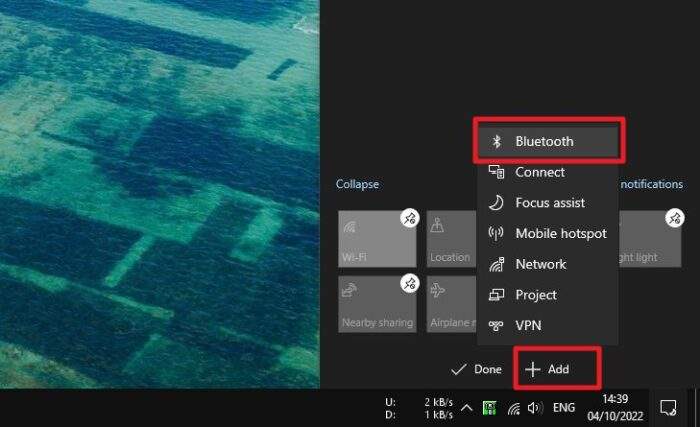Add the VPN quick action
Viewport: 700px width, 427px height.
548,326
